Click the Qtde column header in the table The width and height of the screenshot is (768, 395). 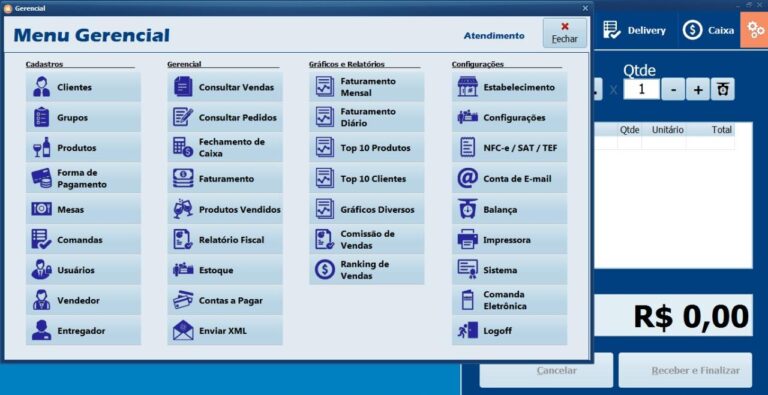coord(630,130)
